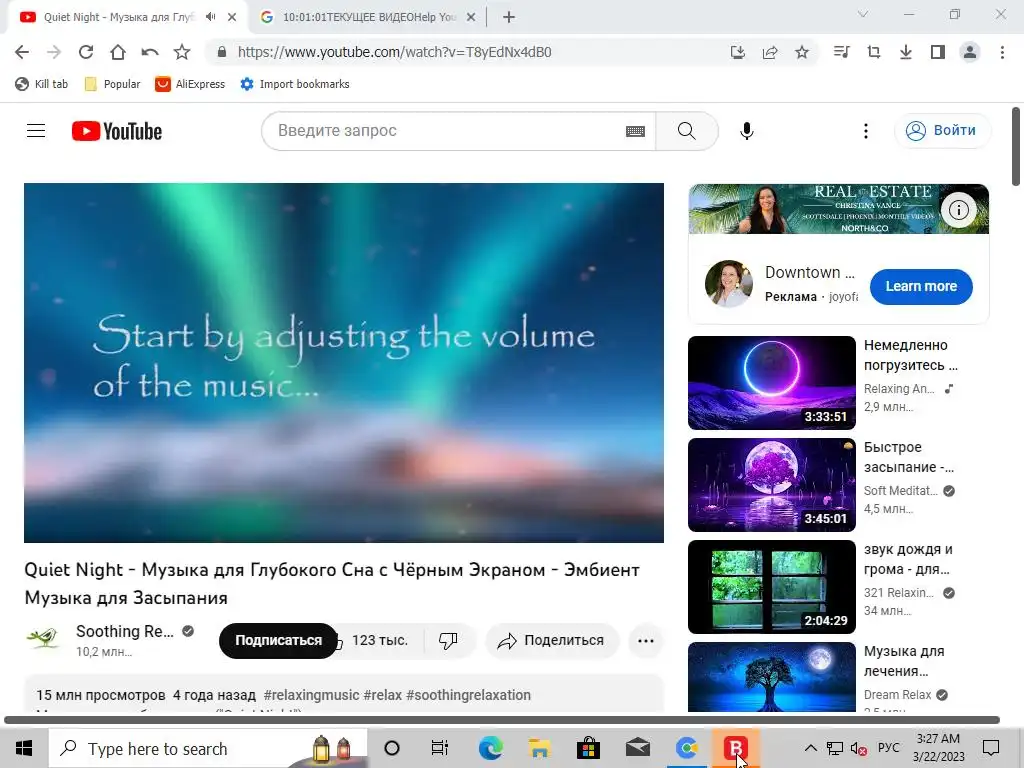Click the video player area
This screenshot has height=768, width=1024.
pyautogui.click(x=344, y=362)
